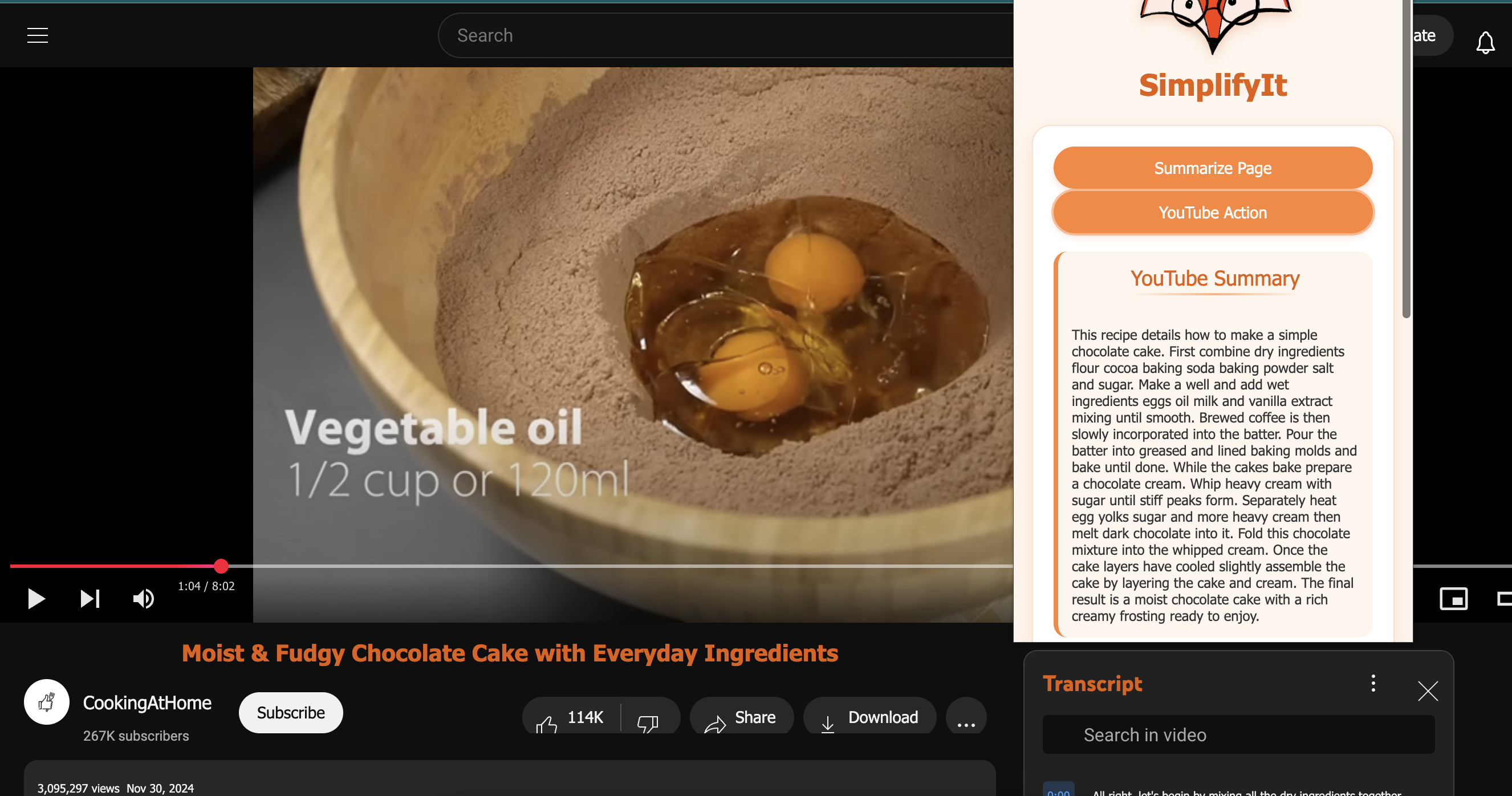Click the video progress bar scrubber

coord(221,566)
